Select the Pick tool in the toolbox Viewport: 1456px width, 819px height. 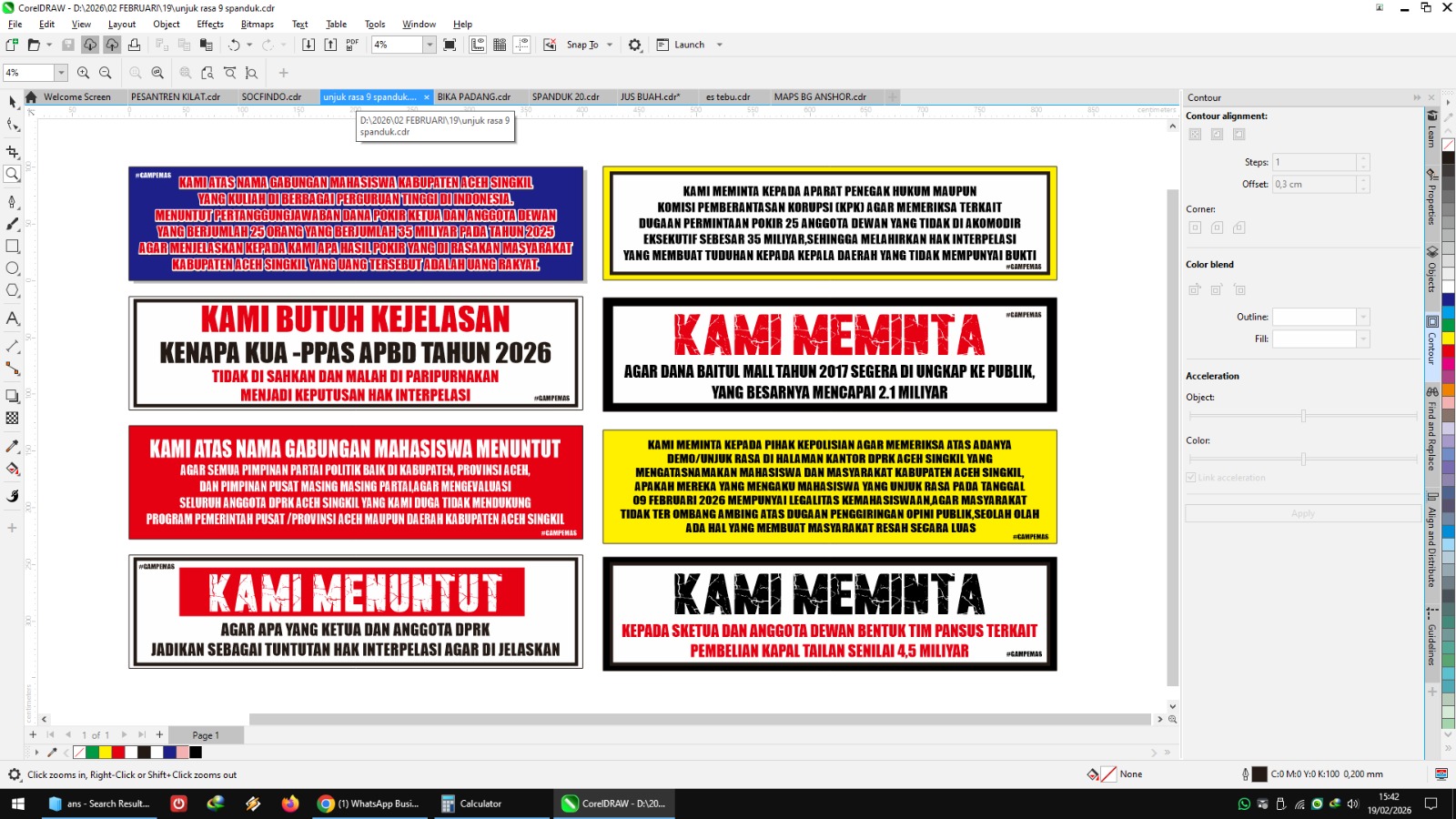coord(13,102)
